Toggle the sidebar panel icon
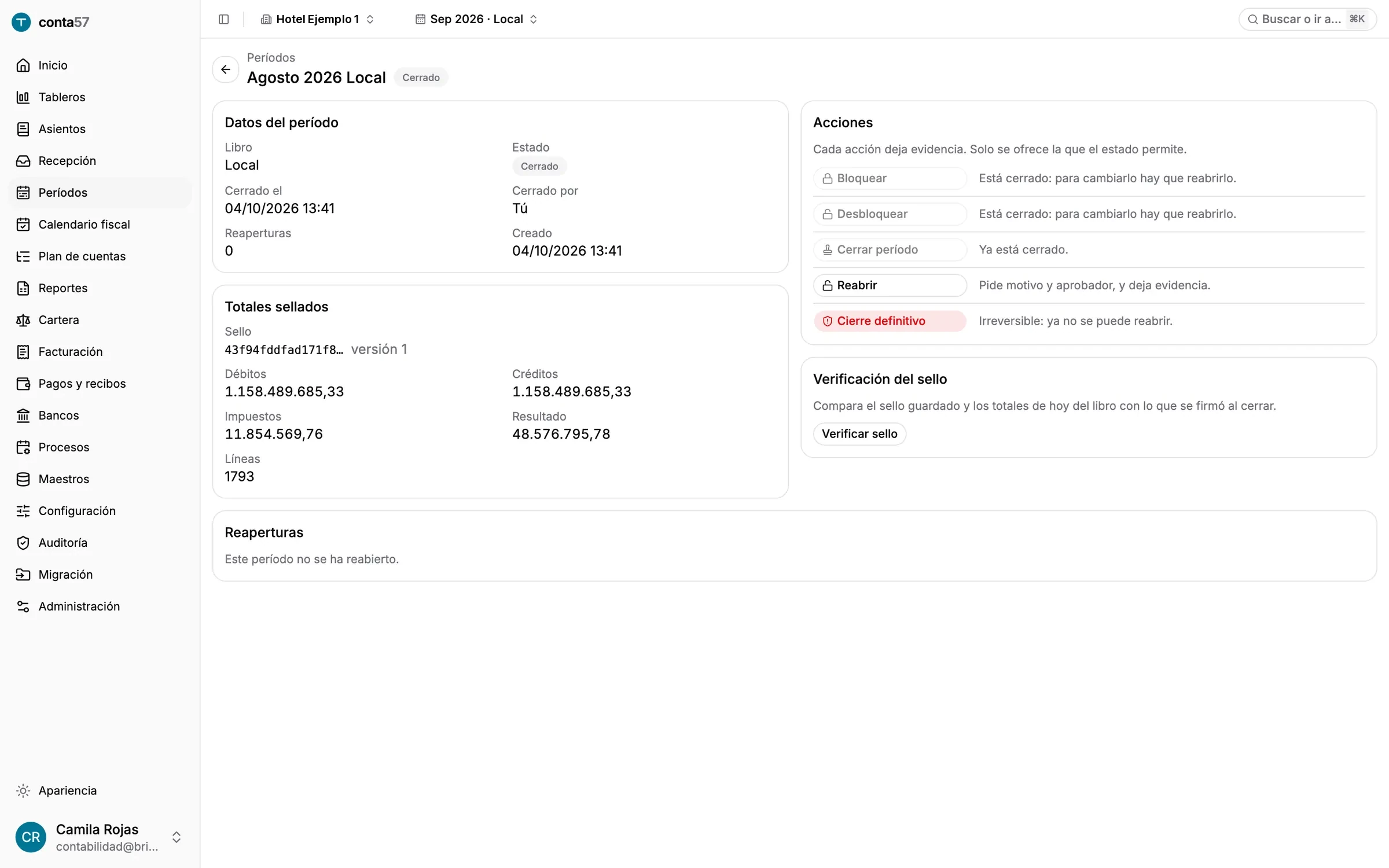The image size is (1389, 868). [x=224, y=19]
